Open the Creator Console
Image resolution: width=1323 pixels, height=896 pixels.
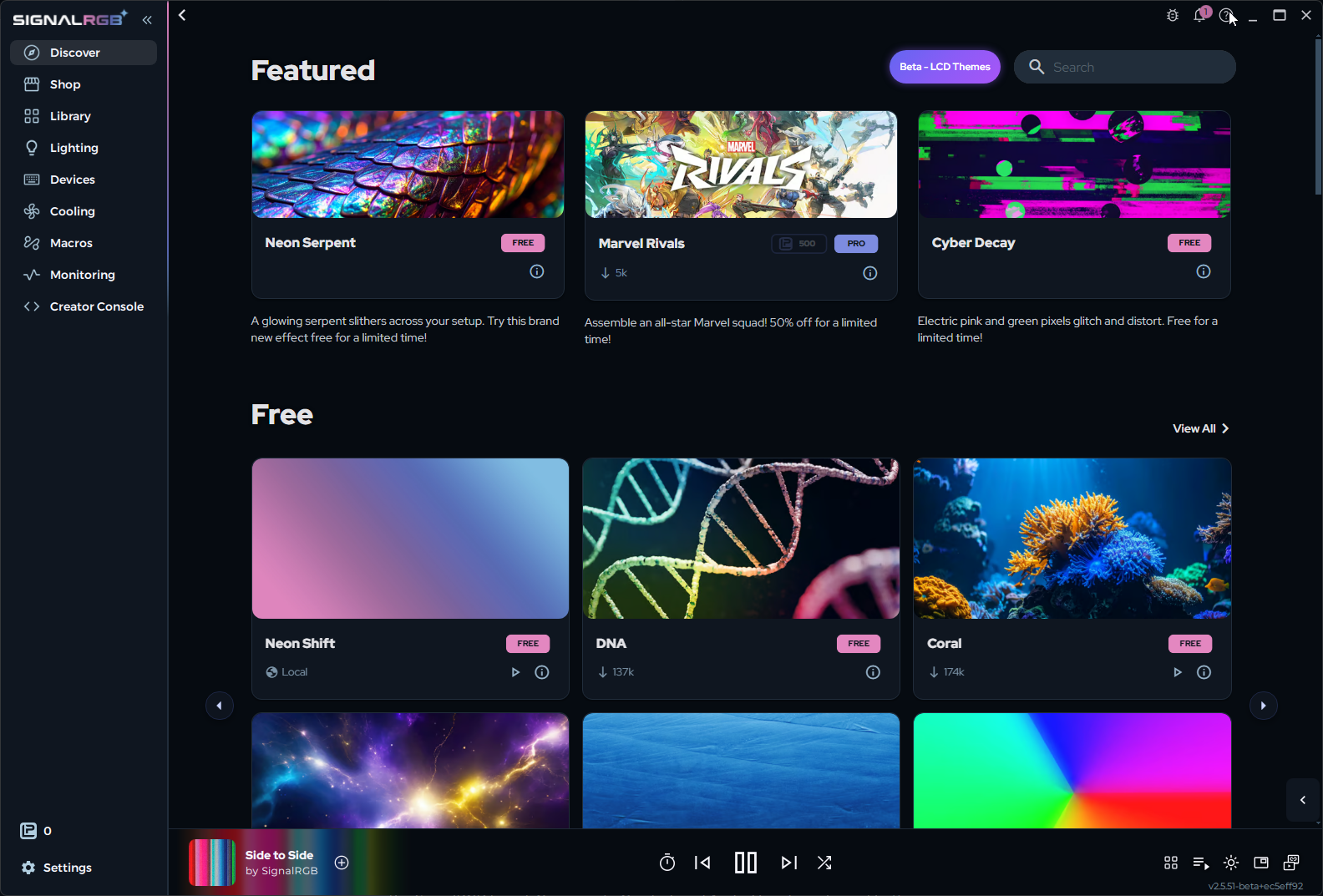click(84, 306)
